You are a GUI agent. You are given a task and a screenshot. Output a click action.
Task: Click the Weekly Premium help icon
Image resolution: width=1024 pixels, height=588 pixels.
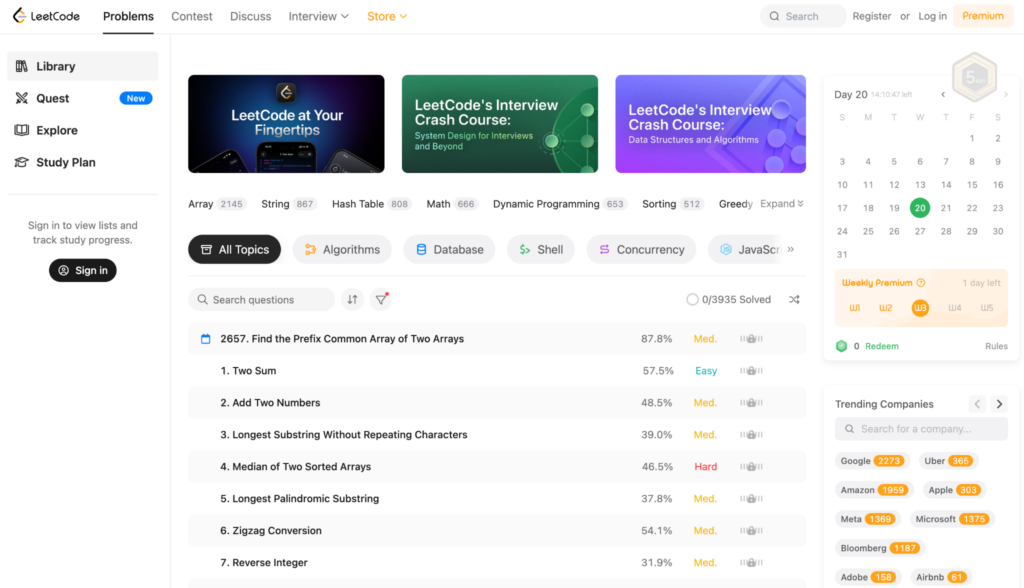[x=921, y=283]
